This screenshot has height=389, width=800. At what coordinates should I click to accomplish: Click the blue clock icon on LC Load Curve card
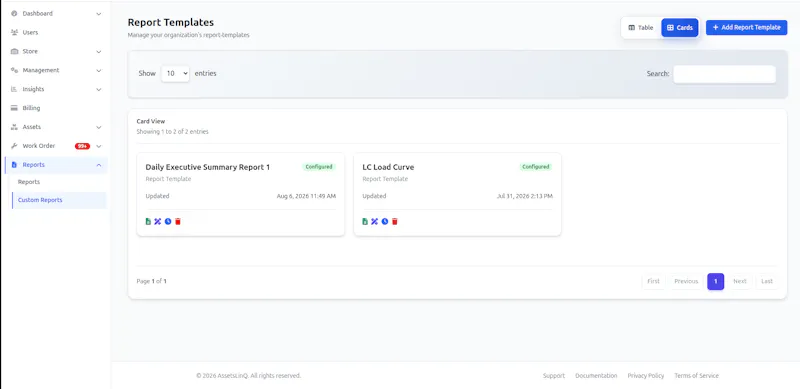385,222
